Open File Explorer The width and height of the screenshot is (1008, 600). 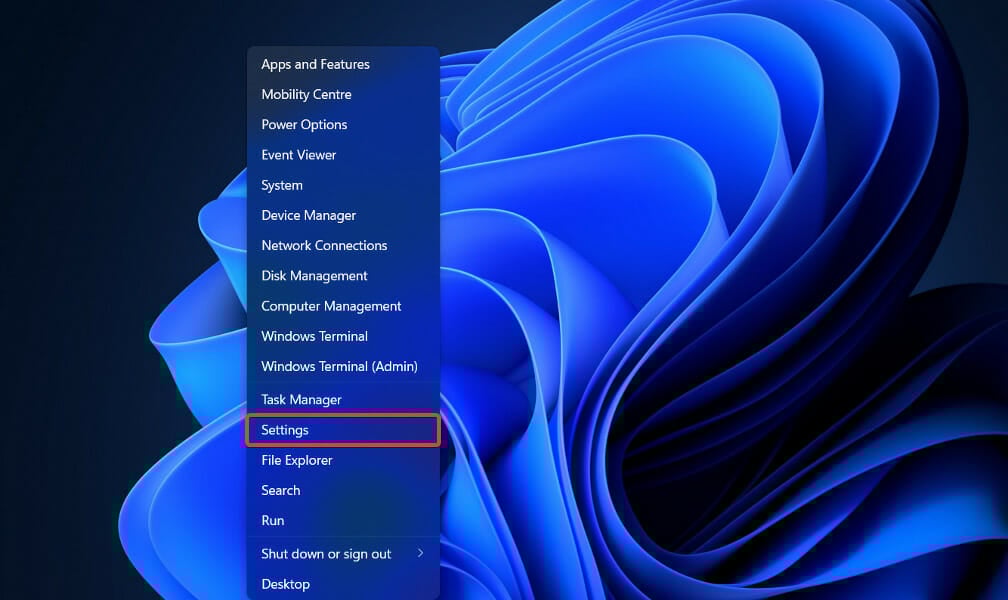(x=343, y=460)
